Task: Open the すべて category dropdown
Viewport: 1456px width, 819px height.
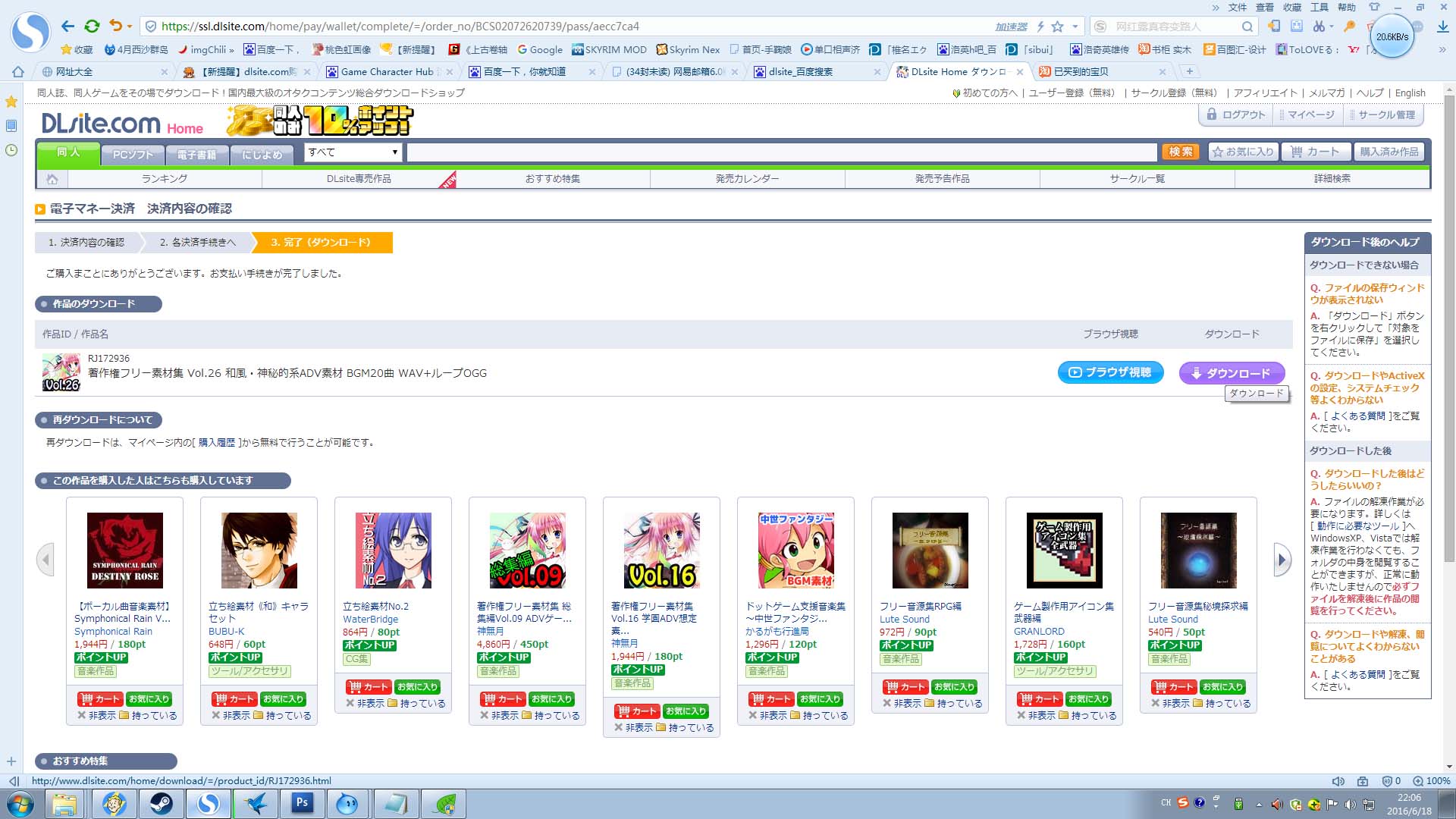Action: [353, 152]
